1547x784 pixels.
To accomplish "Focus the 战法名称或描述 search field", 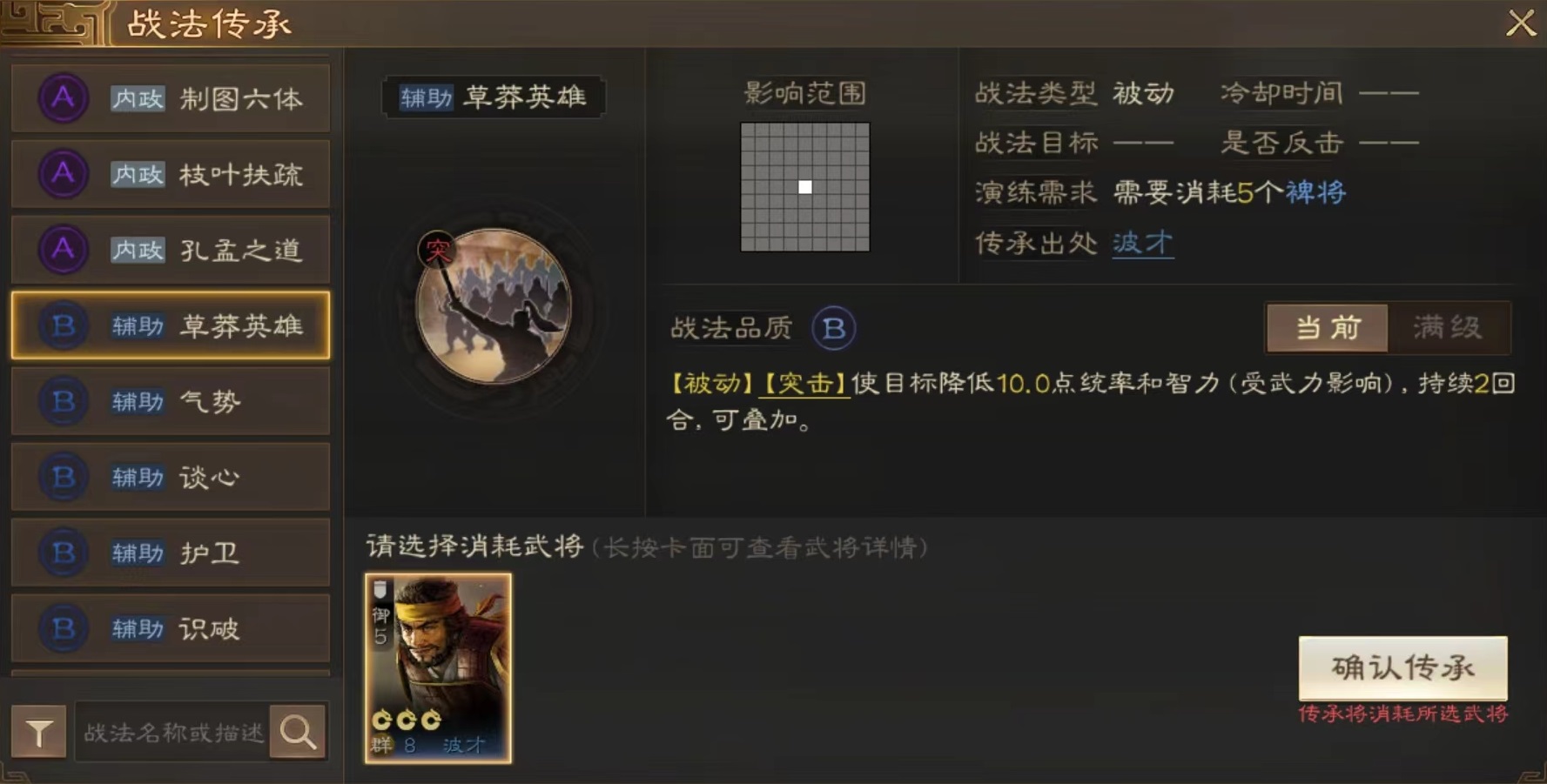I will [x=173, y=732].
